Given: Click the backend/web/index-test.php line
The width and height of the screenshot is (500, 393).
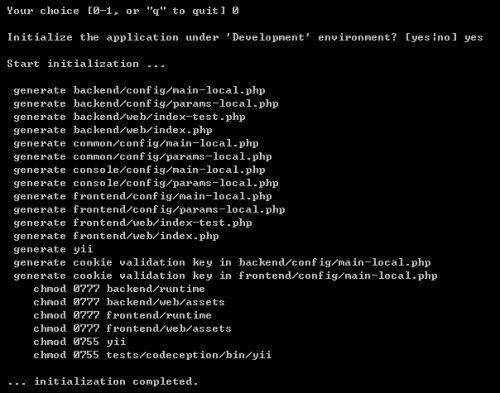Looking at the screenshot, I should coord(129,117).
